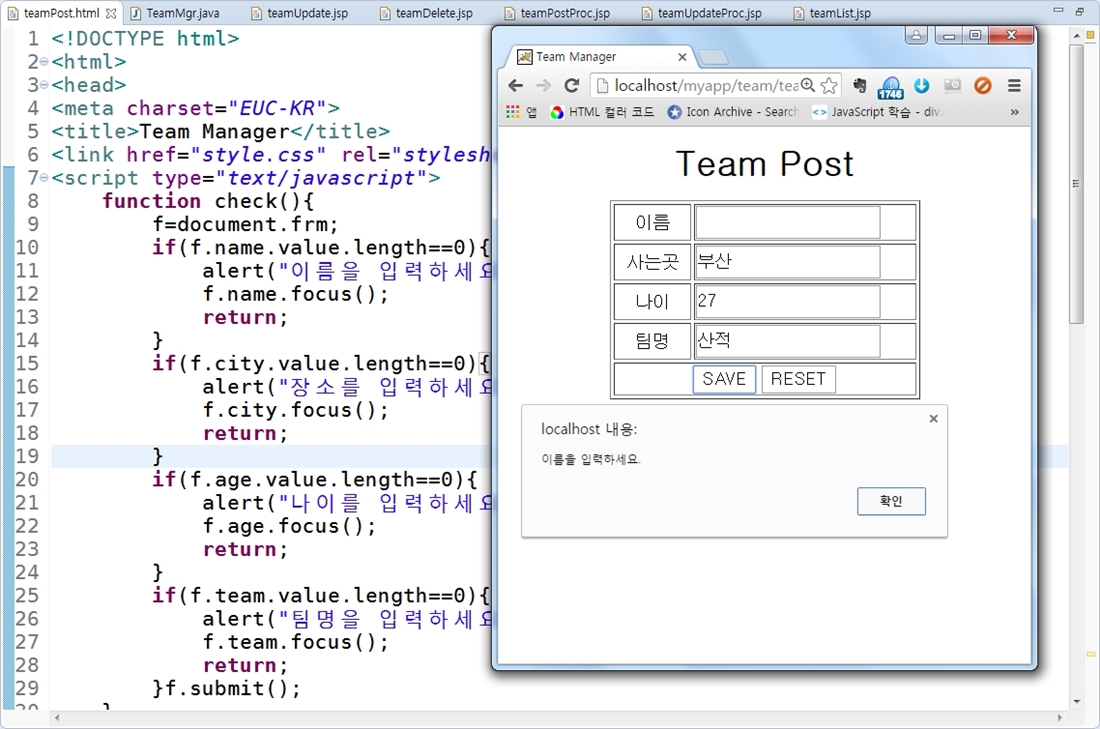Open the teamUpdateProc.jsp editor tab
This screenshot has width=1100, height=729.
(x=709, y=13)
